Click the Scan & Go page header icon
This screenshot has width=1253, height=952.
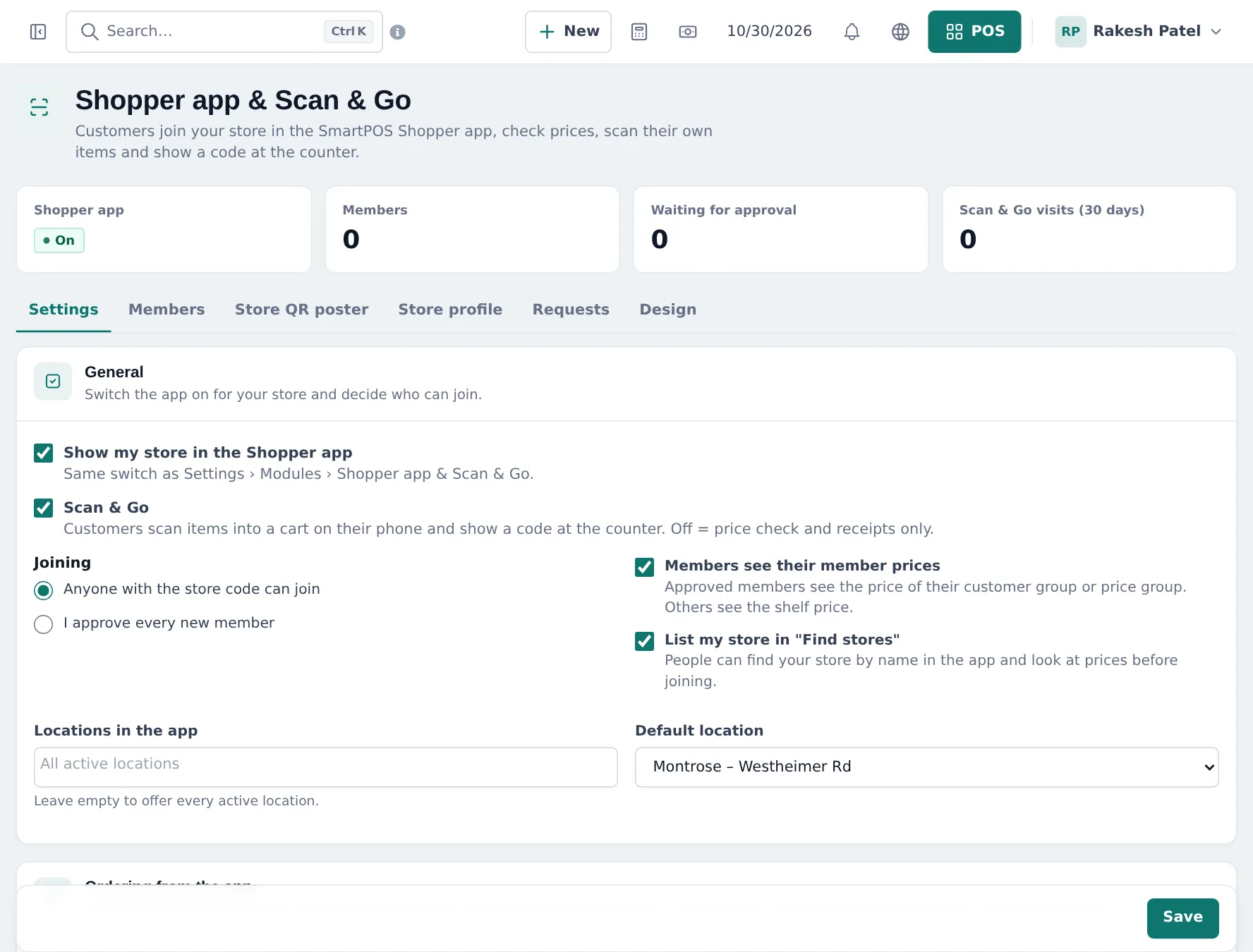coord(40,107)
